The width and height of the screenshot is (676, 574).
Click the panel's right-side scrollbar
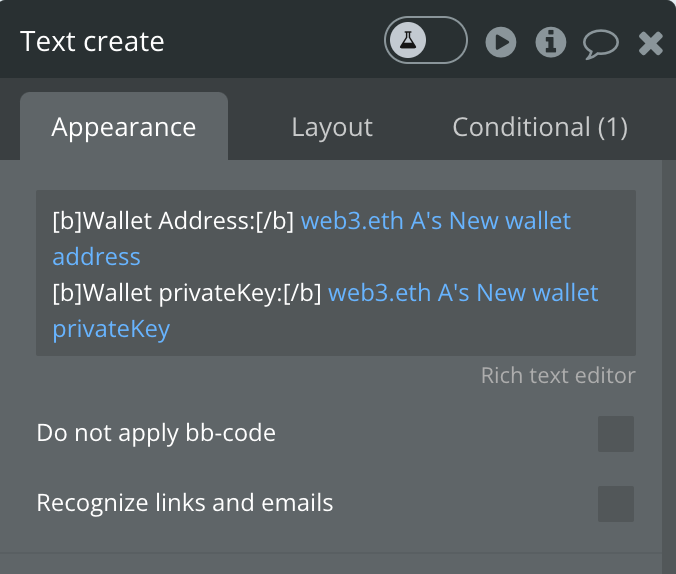pyautogui.click(x=669, y=367)
